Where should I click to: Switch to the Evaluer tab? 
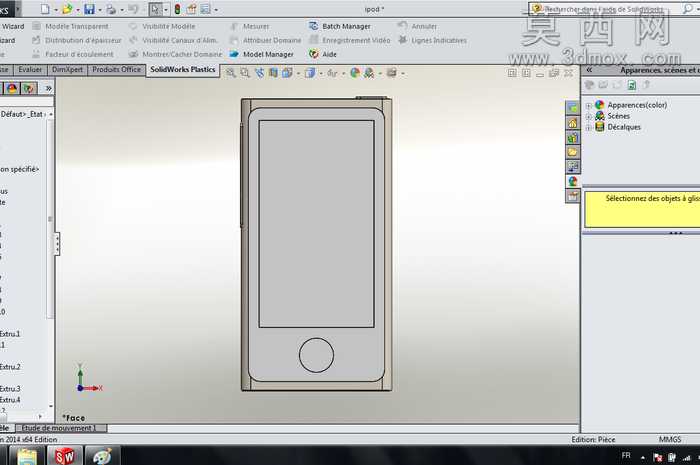[30, 70]
